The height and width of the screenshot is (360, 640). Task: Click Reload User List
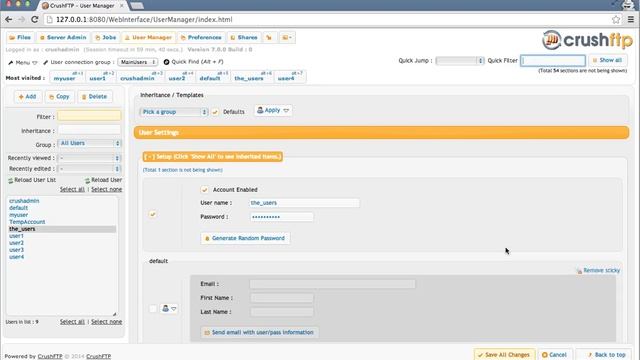pyautogui.click(x=32, y=180)
